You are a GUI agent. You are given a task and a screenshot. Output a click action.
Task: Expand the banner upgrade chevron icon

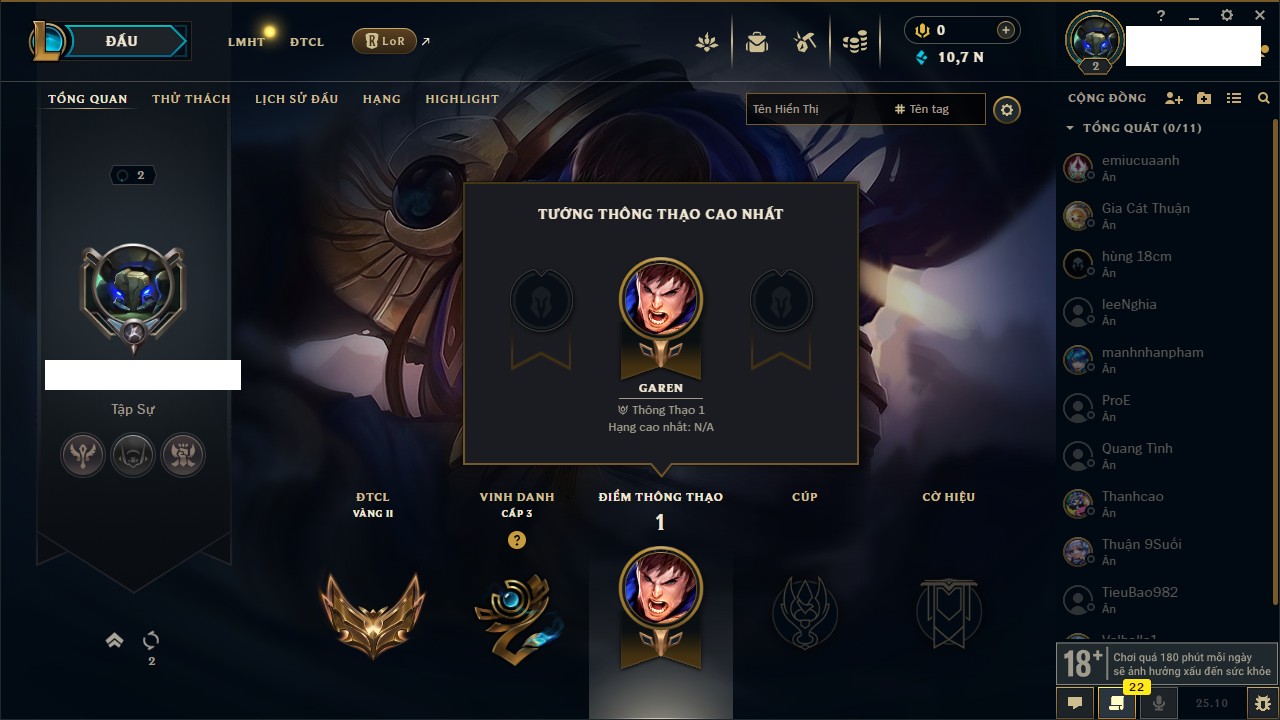(115, 640)
